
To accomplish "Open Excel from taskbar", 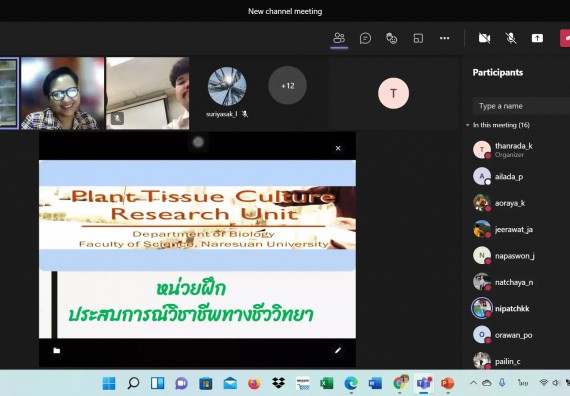I will pyautogui.click(x=326, y=383).
